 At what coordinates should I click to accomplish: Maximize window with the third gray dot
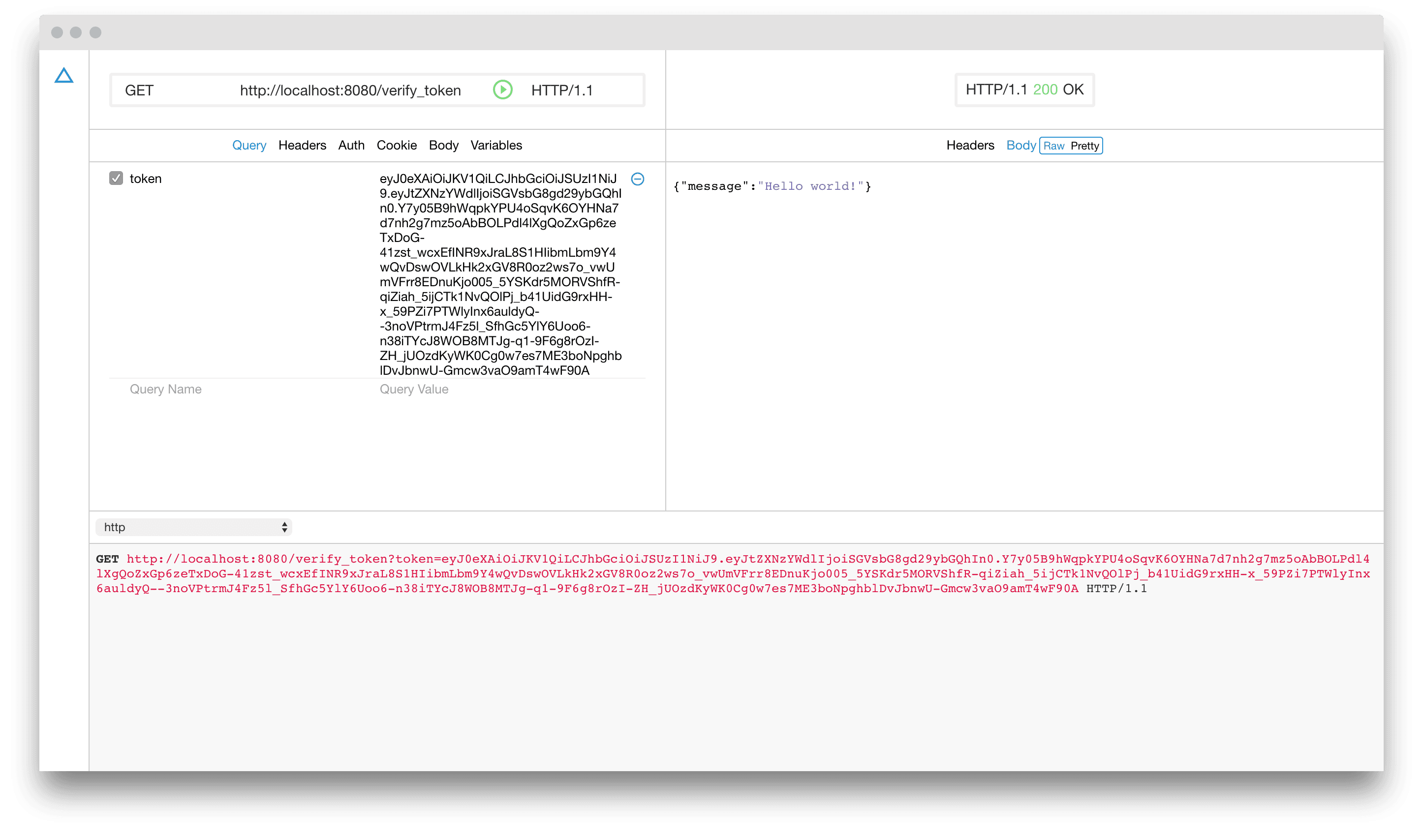coord(95,32)
